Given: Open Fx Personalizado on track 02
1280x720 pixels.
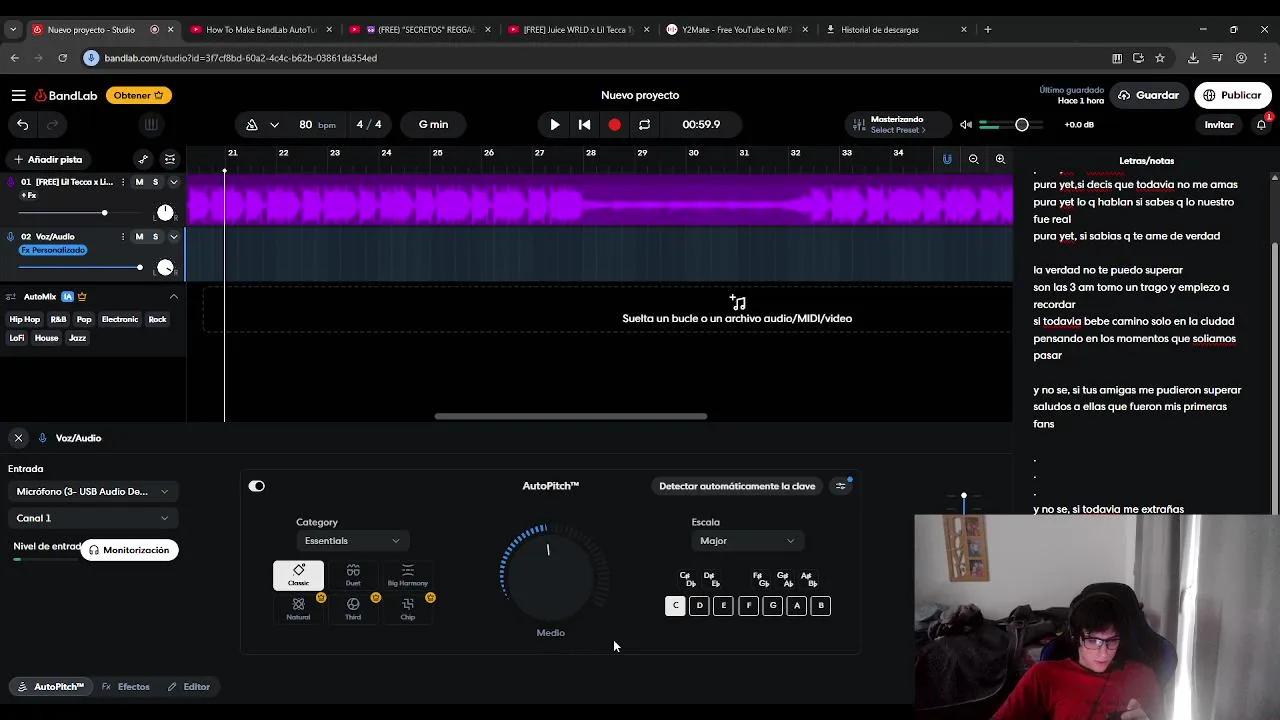Looking at the screenshot, I should coord(52,250).
